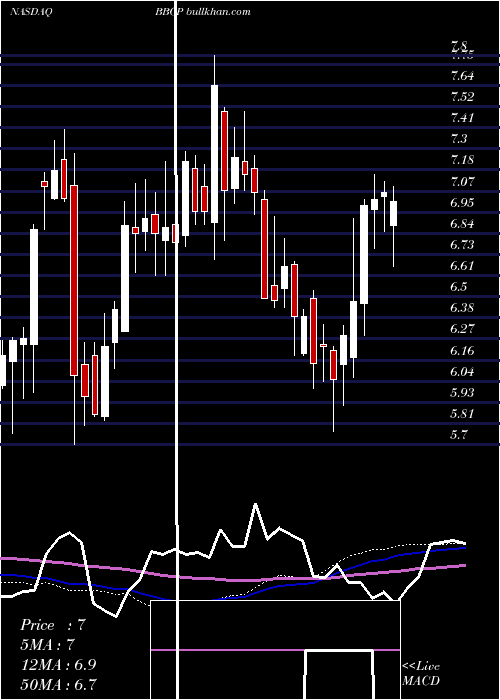Click the 6.73 price axis label

(462, 245)
